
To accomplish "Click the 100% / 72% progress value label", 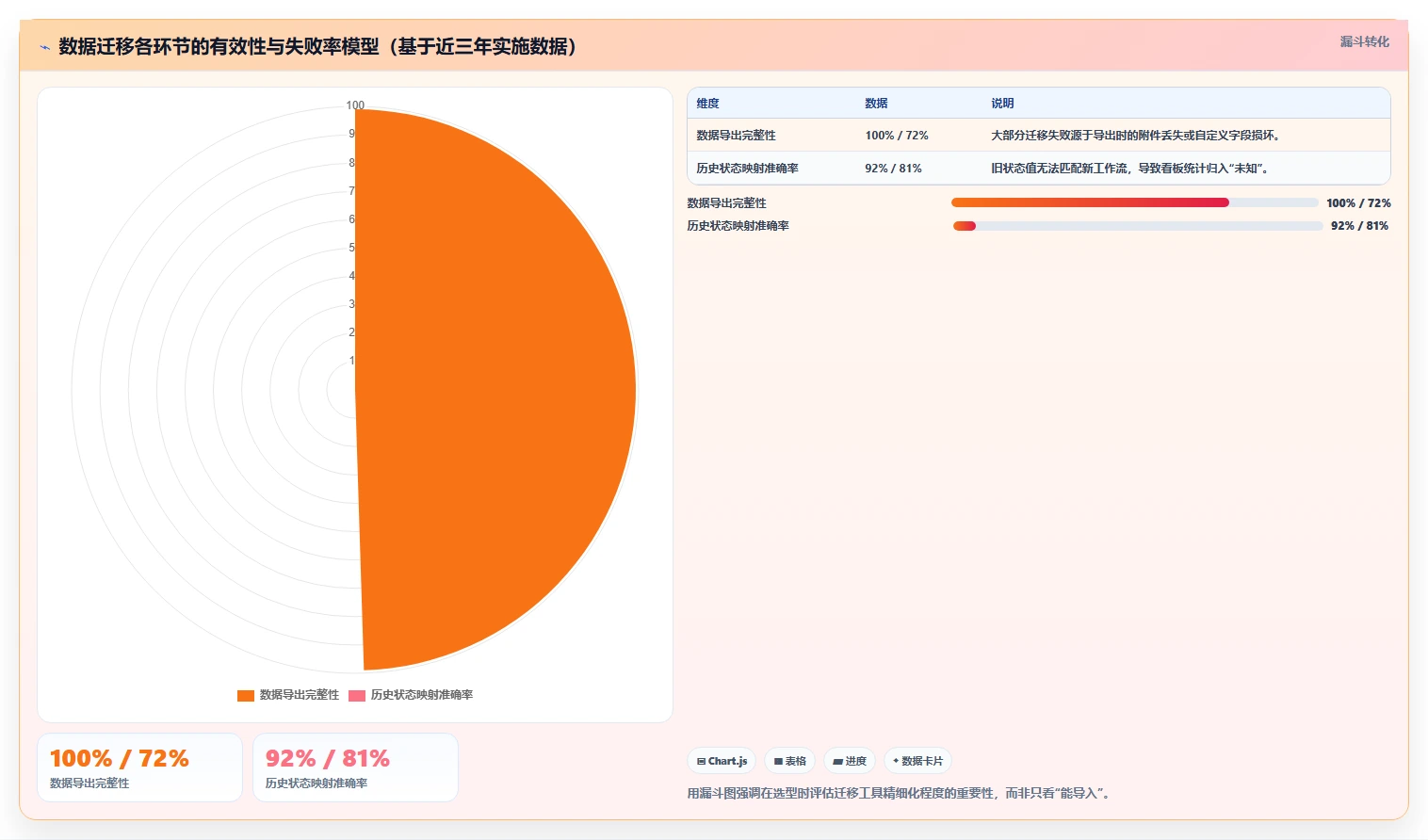I will 1358,203.
